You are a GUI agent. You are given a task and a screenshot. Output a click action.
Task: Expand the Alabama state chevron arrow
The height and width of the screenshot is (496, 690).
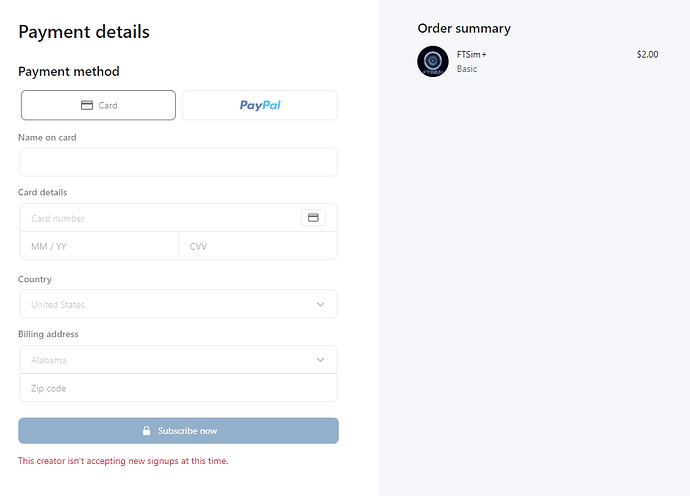point(320,360)
